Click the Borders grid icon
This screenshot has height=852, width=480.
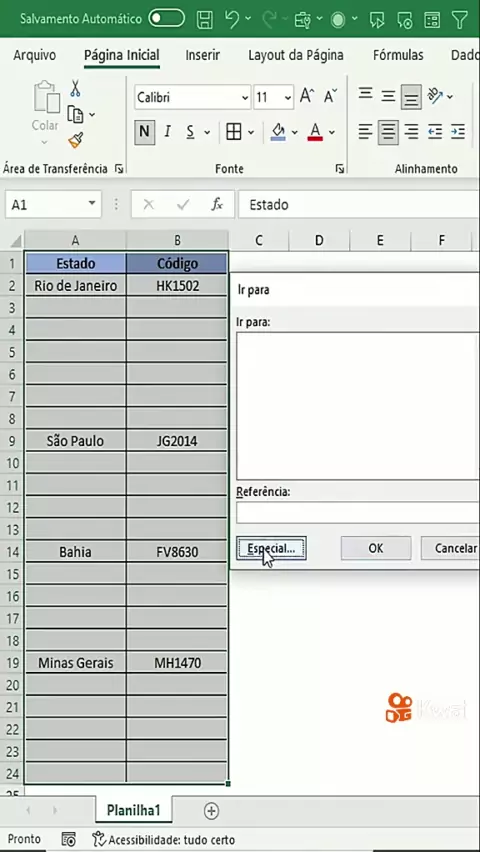tap(234, 131)
